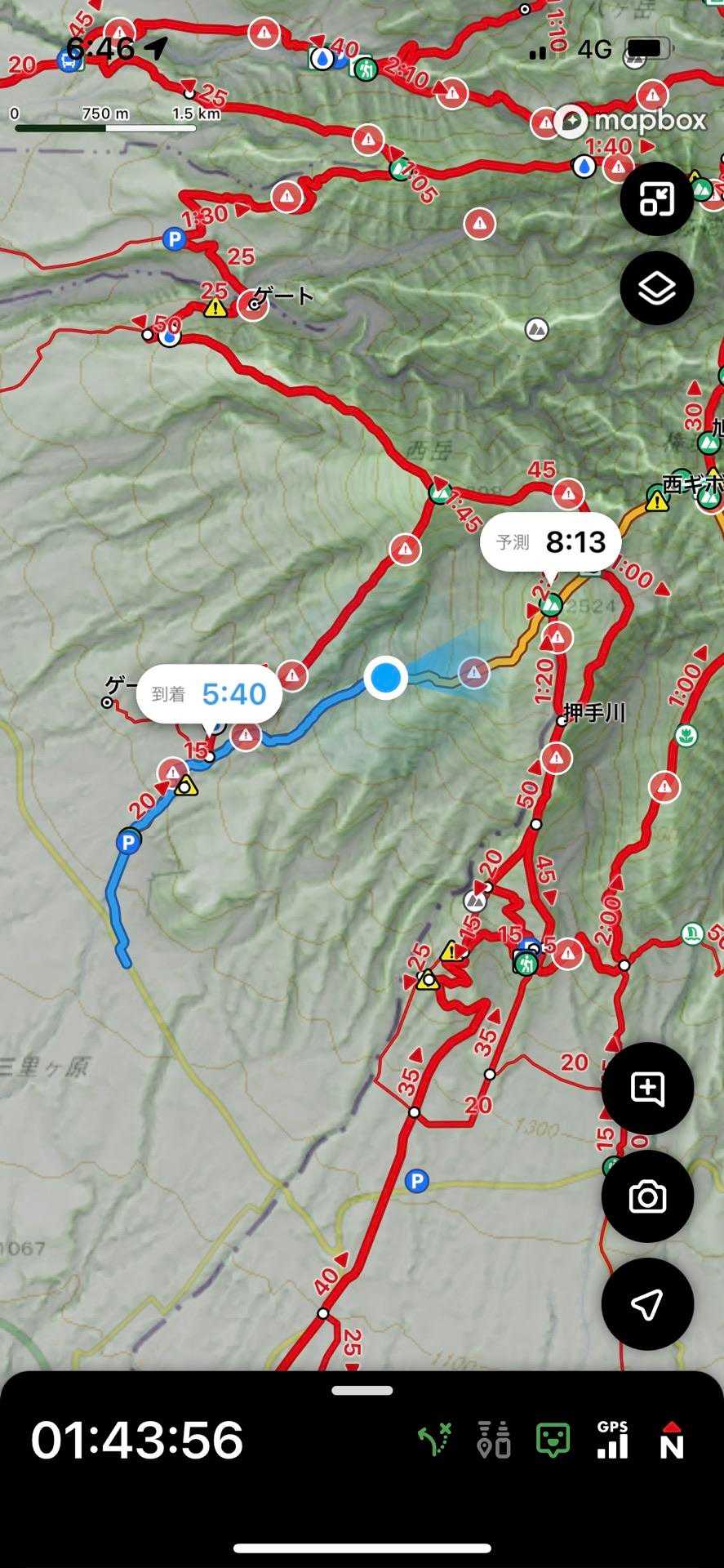Open the camera button
The height and width of the screenshot is (1568, 724).
pos(647,1196)
